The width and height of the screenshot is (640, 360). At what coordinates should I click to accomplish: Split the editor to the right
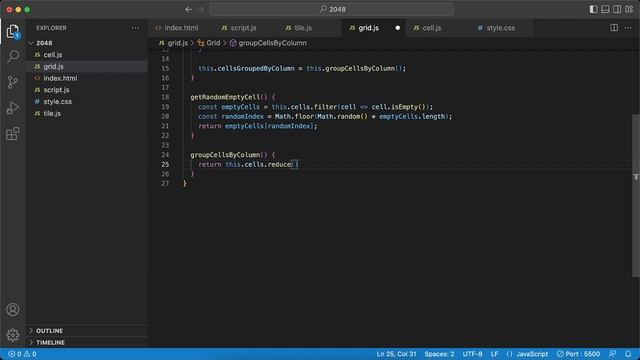614,28
